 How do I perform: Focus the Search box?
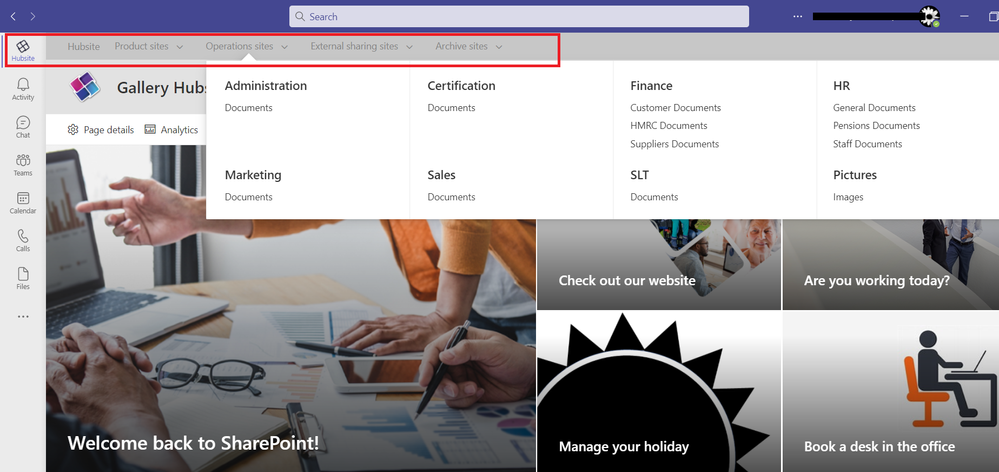[x=519, y=17]
